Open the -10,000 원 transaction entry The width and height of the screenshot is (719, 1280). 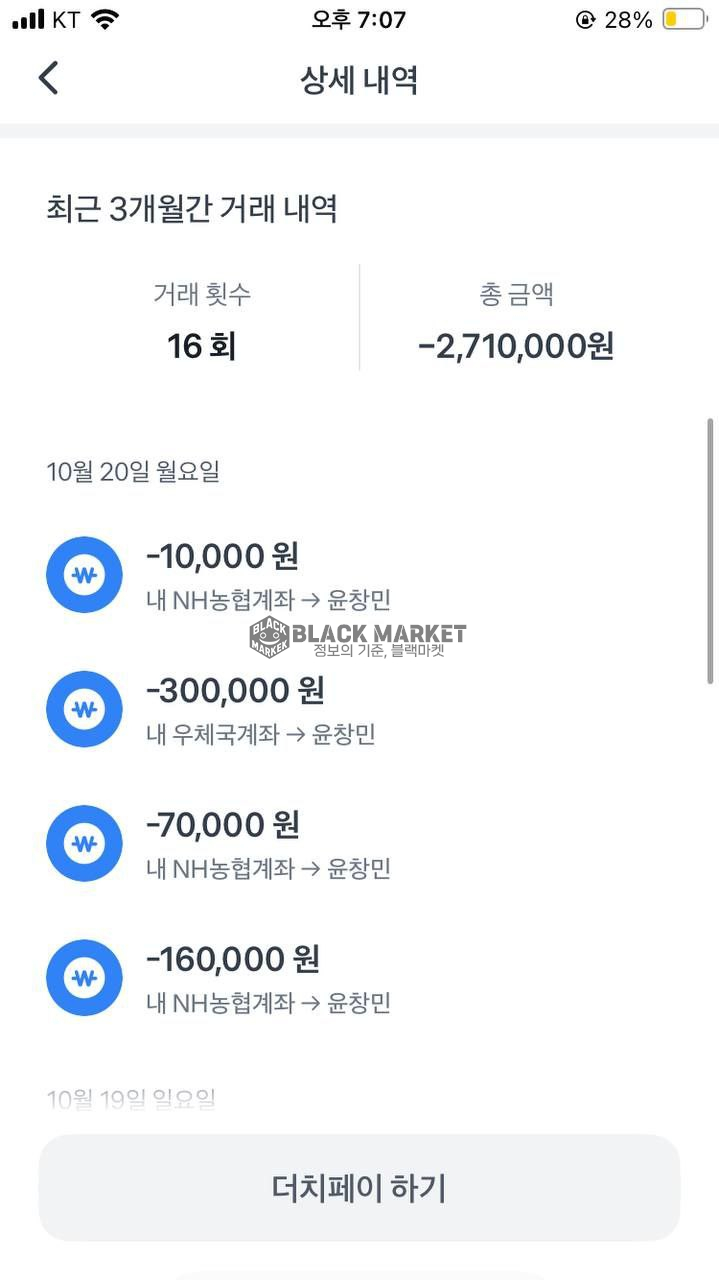(x=268, y=574)
